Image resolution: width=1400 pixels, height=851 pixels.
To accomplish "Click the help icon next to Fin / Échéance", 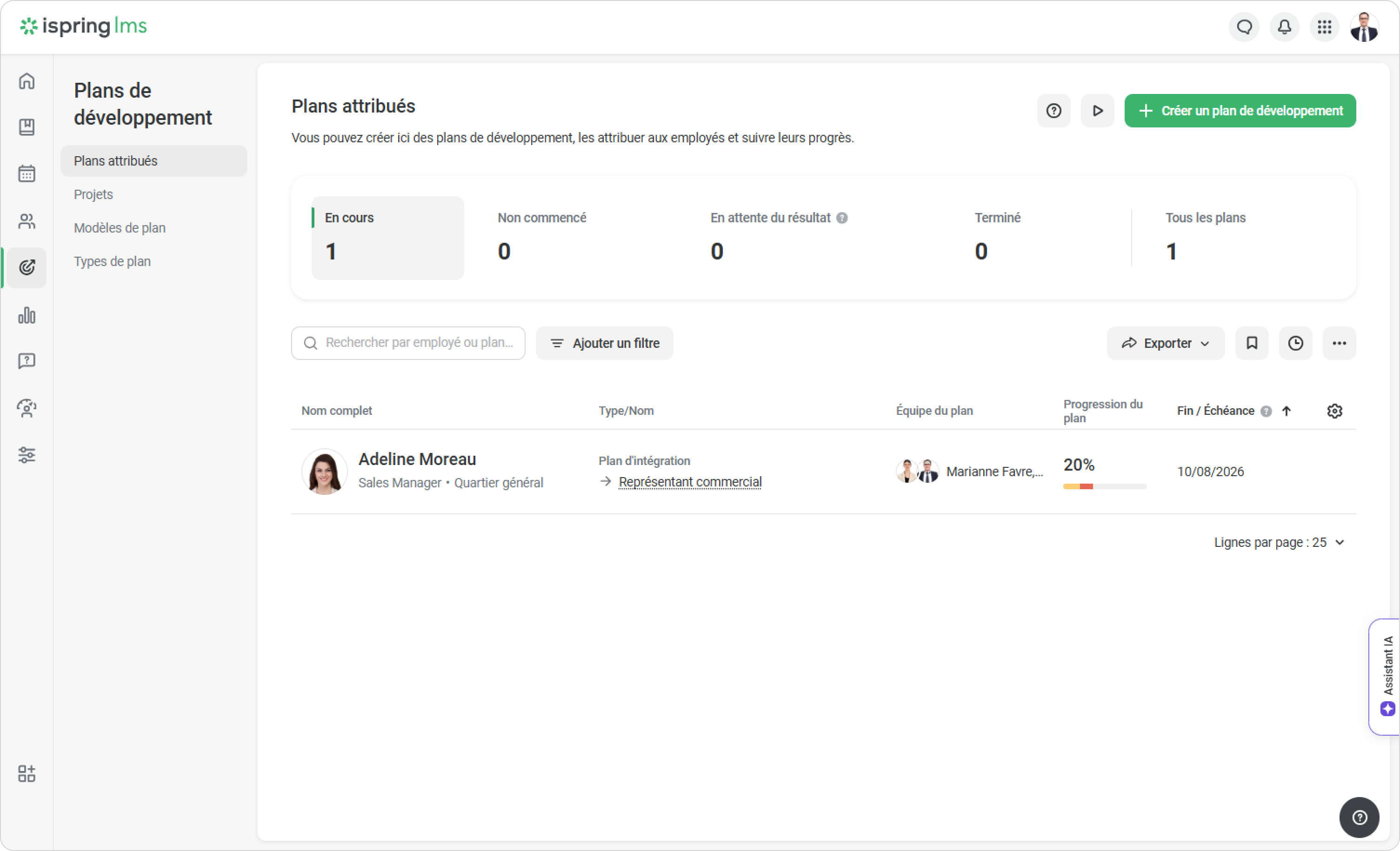I will [1267, 411].
